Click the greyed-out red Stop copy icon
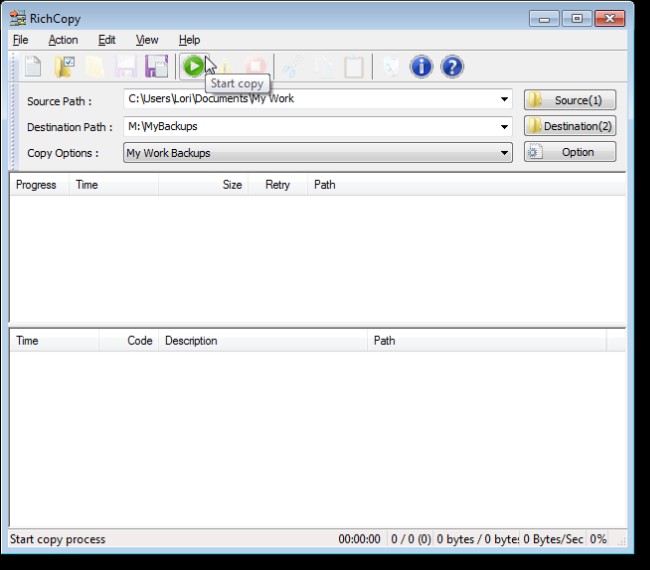The image size is (650, 570). 256,66
